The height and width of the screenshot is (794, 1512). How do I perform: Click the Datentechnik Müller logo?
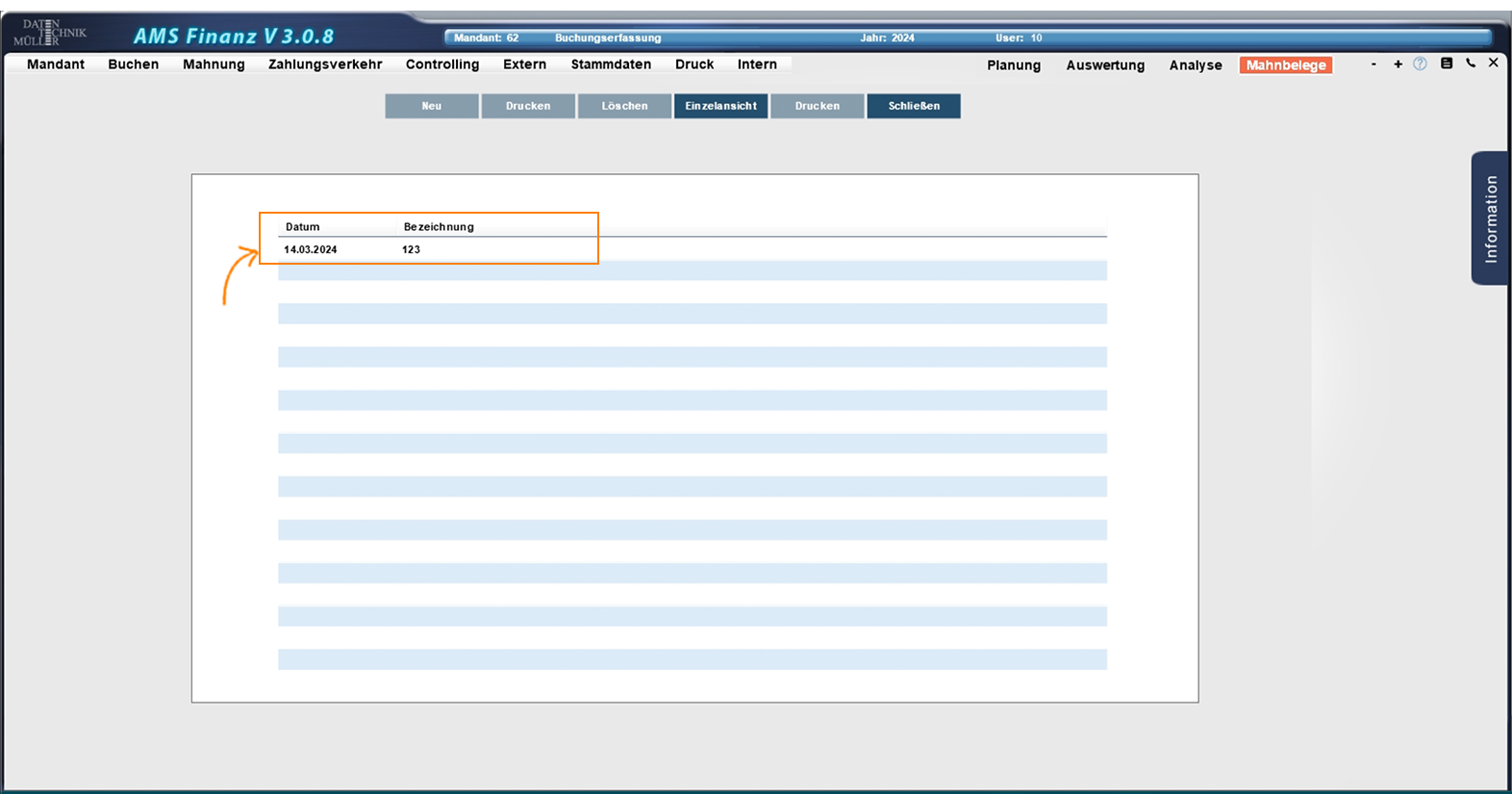[x=50, y=34]
